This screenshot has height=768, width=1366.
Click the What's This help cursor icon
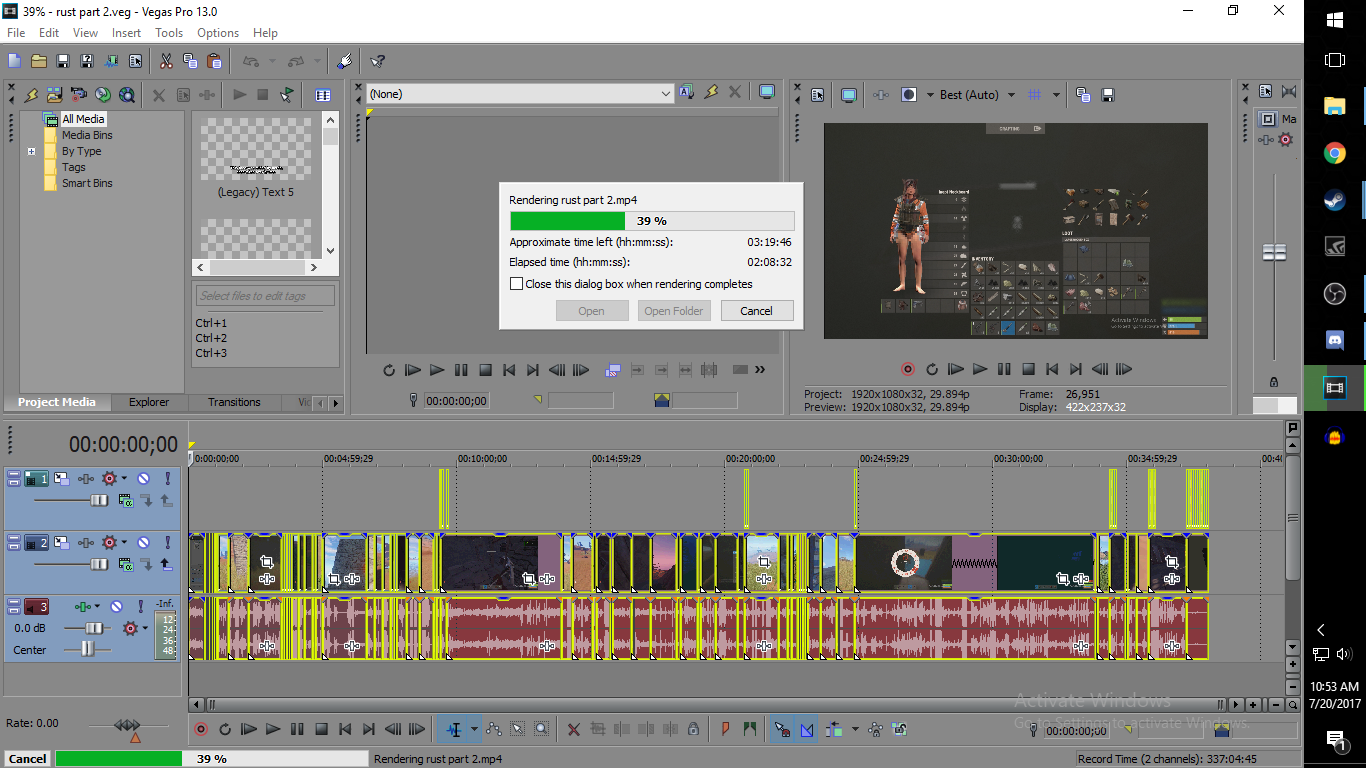[x=377, y=61]
